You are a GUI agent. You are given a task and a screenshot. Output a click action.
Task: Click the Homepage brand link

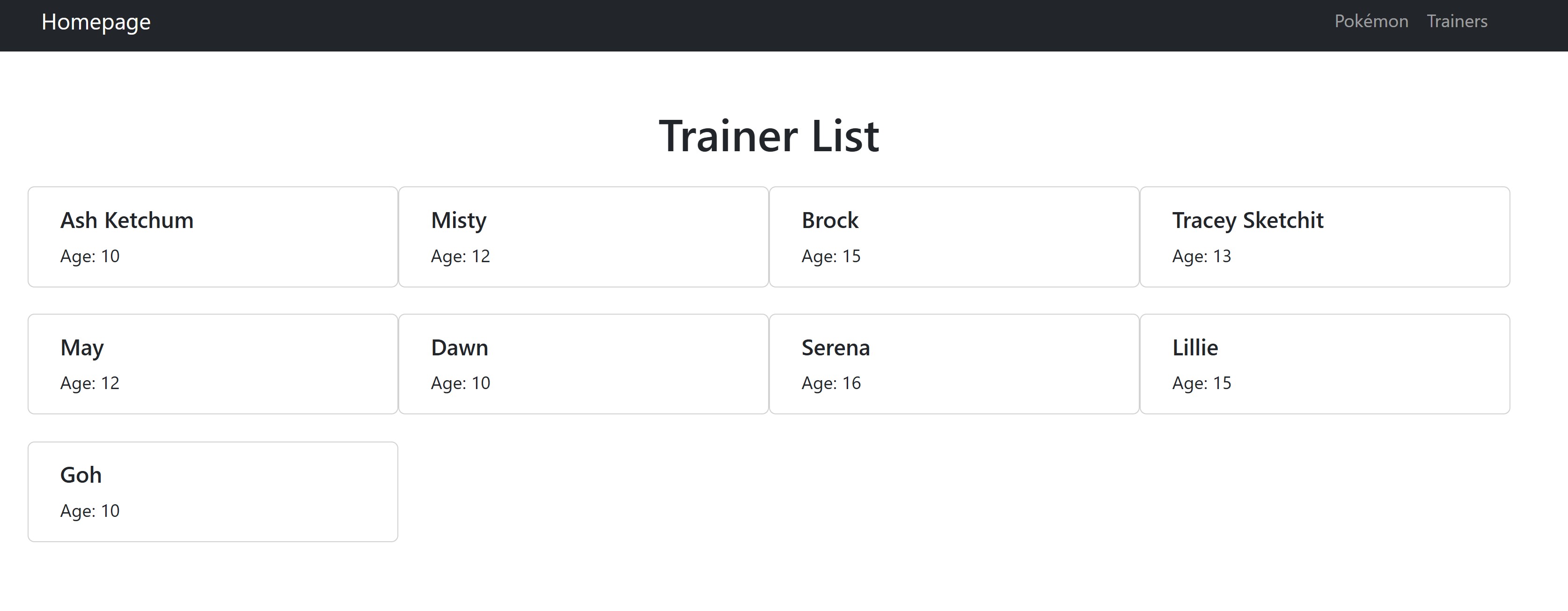pos(95,22)
